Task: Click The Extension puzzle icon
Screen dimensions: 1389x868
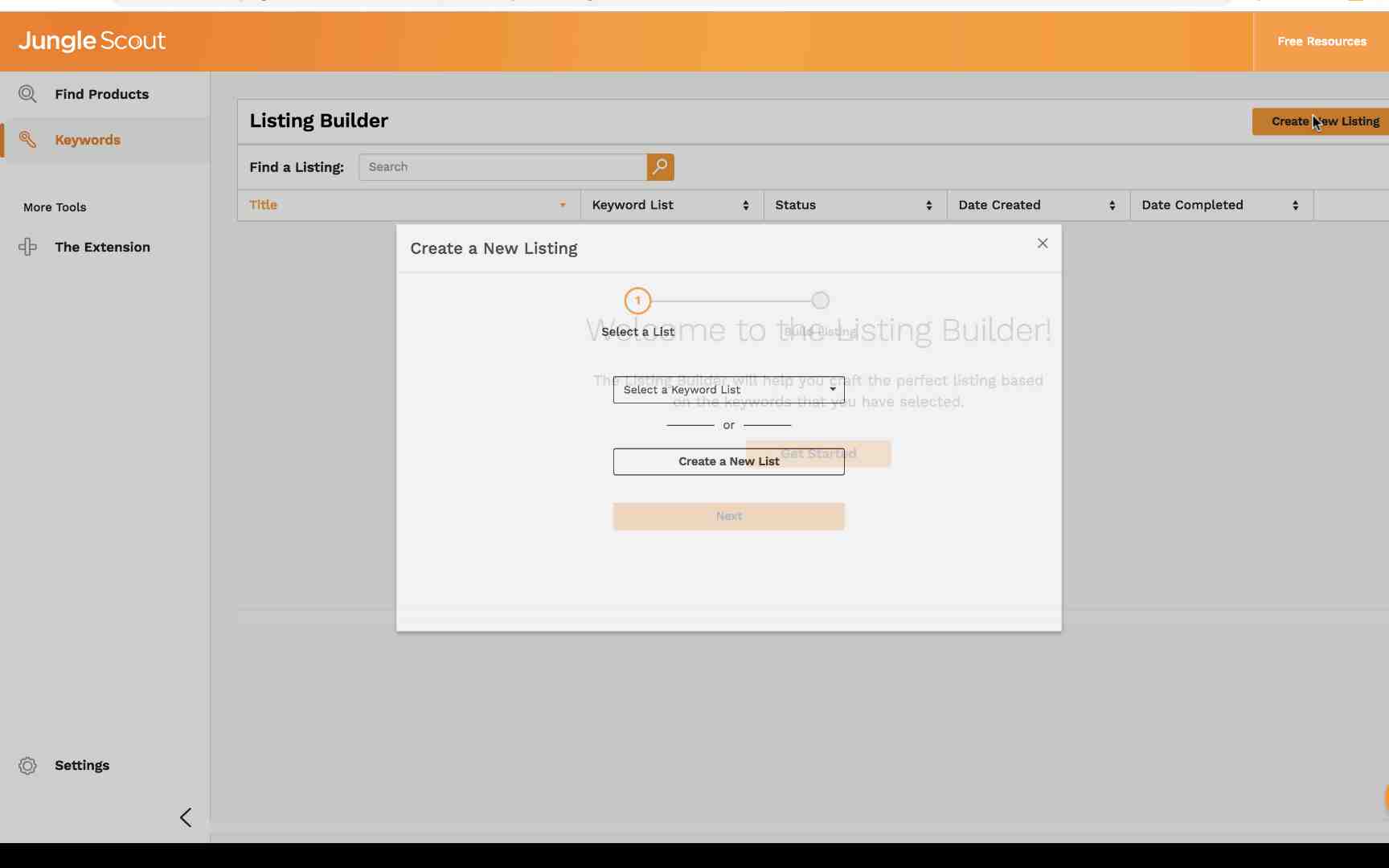Action: click(27, 247)
